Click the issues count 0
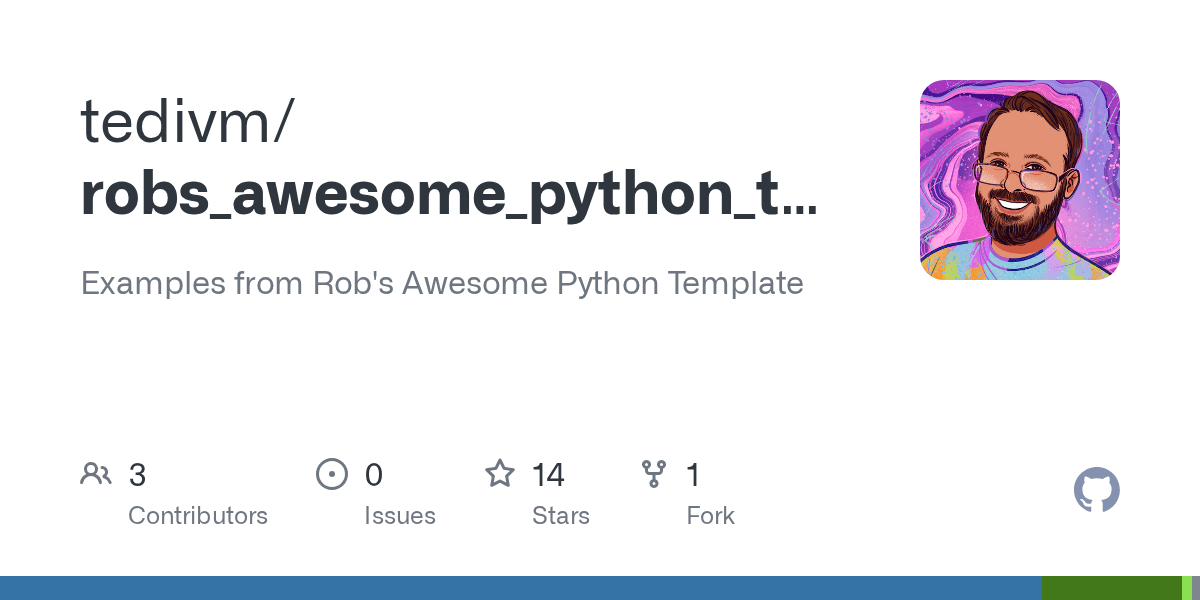The height and width of the screenshot is (600, 1200). click(373, 475)
